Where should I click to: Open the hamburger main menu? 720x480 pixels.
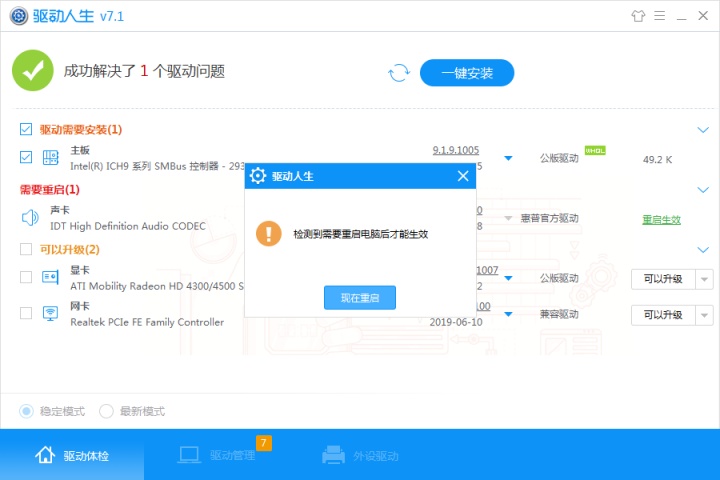click(660, 16)
